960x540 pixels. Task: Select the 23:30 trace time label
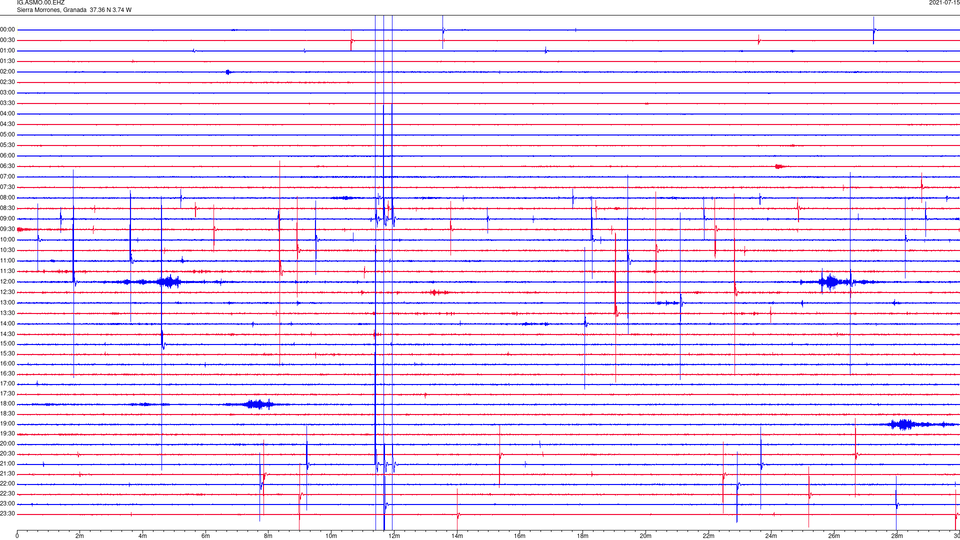pyautogui.click(x=8, y=514)
